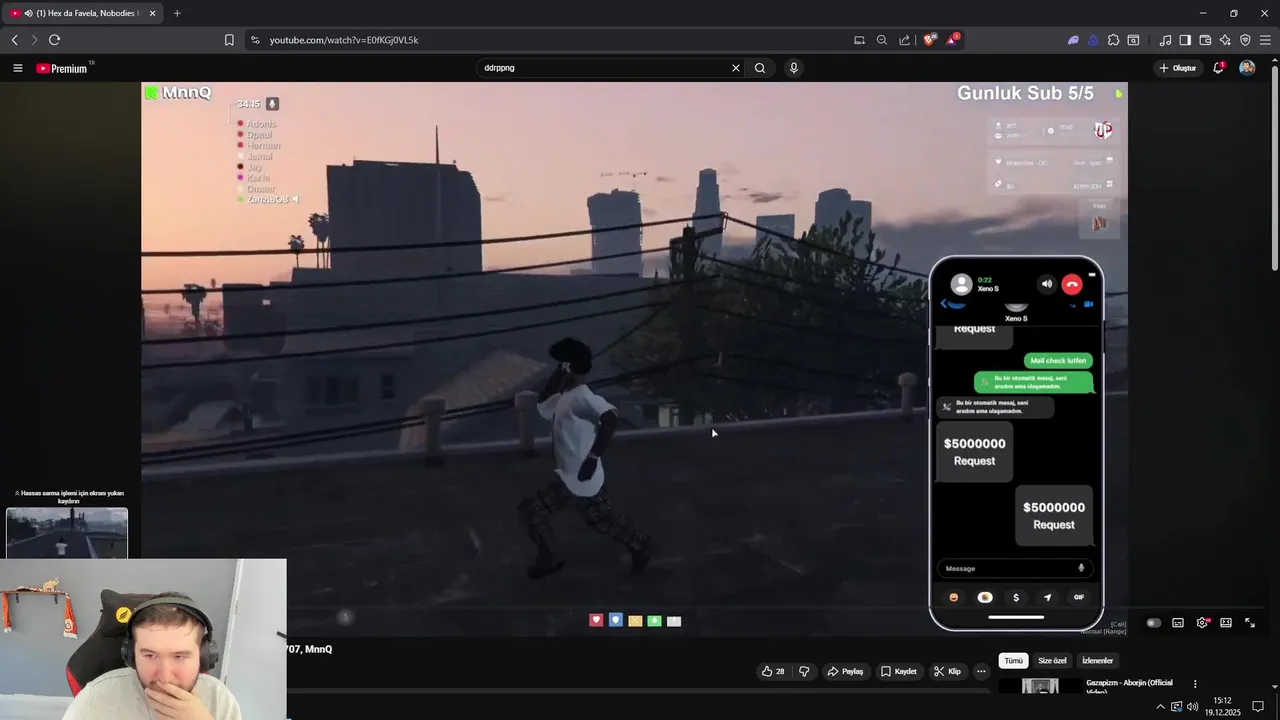
Task: Click the video to pause playback
Action: [x=634, y=358]
